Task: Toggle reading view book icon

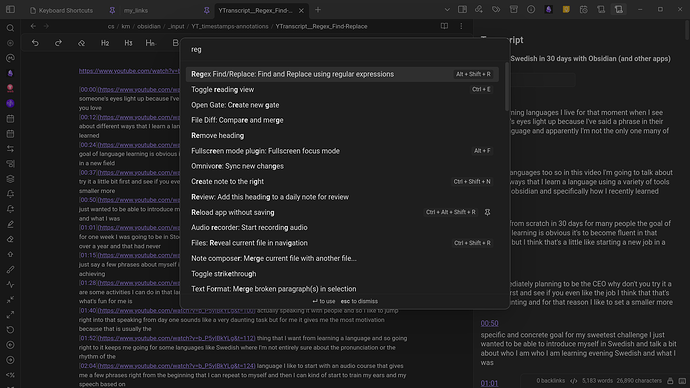Action: click(444, 26)
